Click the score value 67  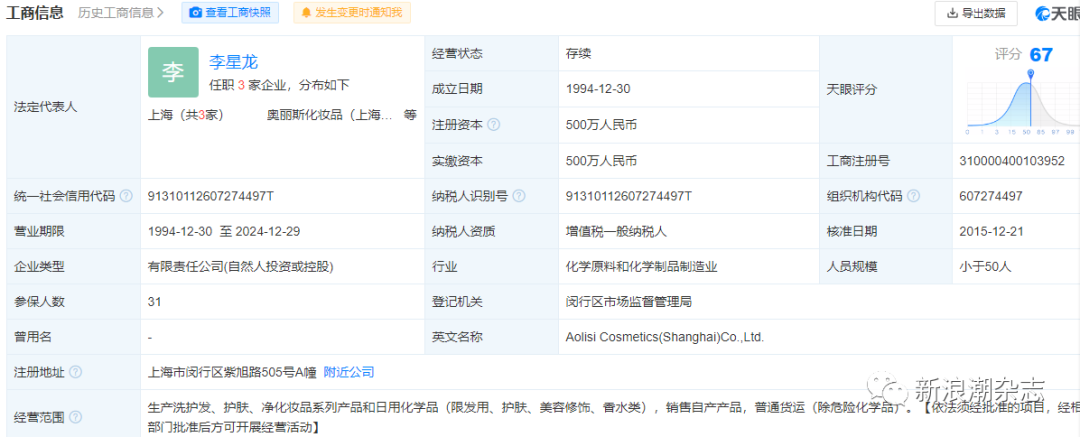click(x=1041, y=55)
